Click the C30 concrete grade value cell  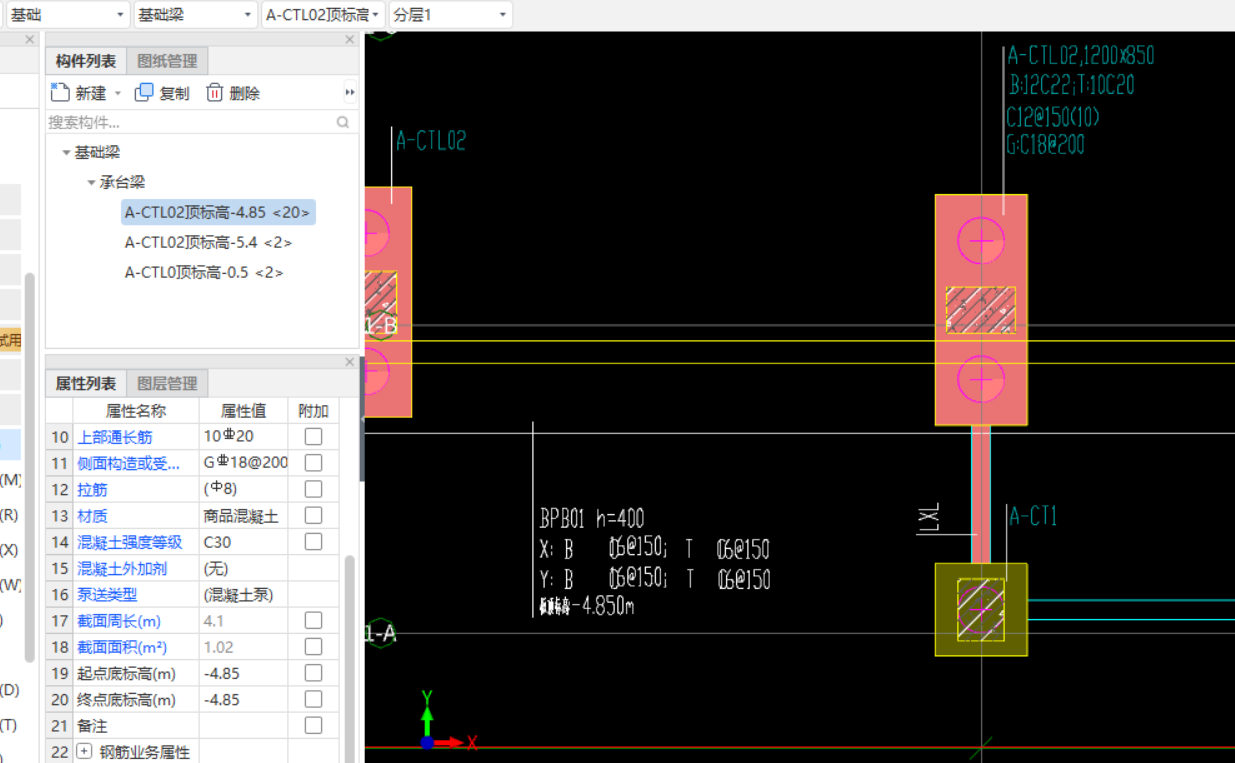[x=243, y=541]
